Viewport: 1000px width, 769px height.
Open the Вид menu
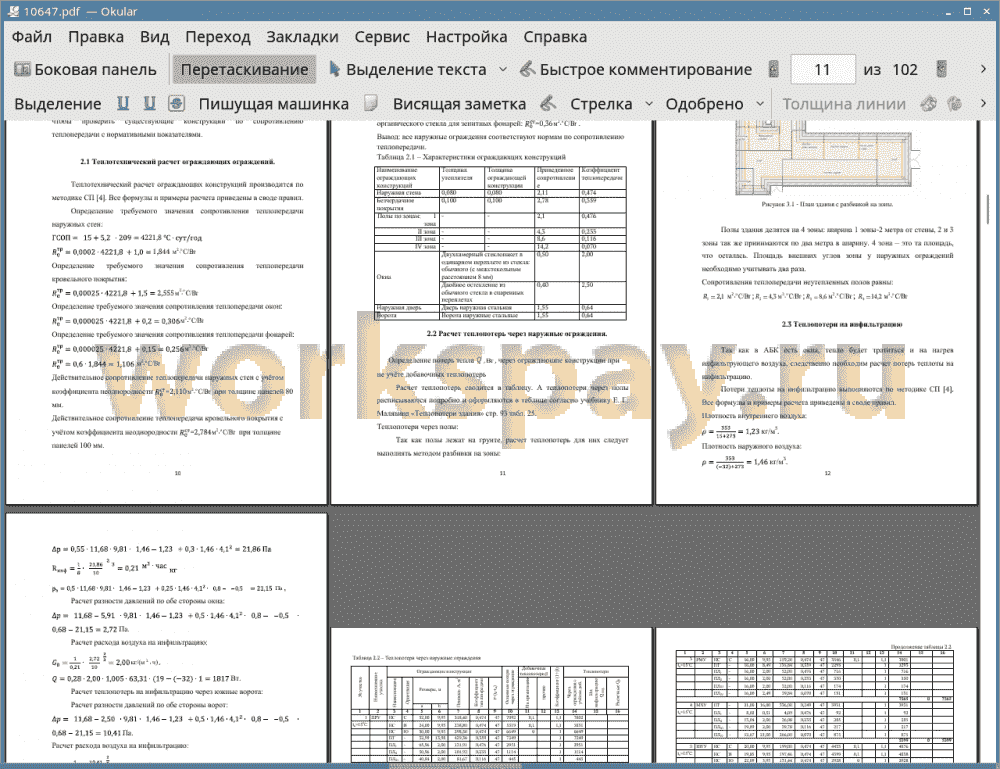(x=154, y=37)
